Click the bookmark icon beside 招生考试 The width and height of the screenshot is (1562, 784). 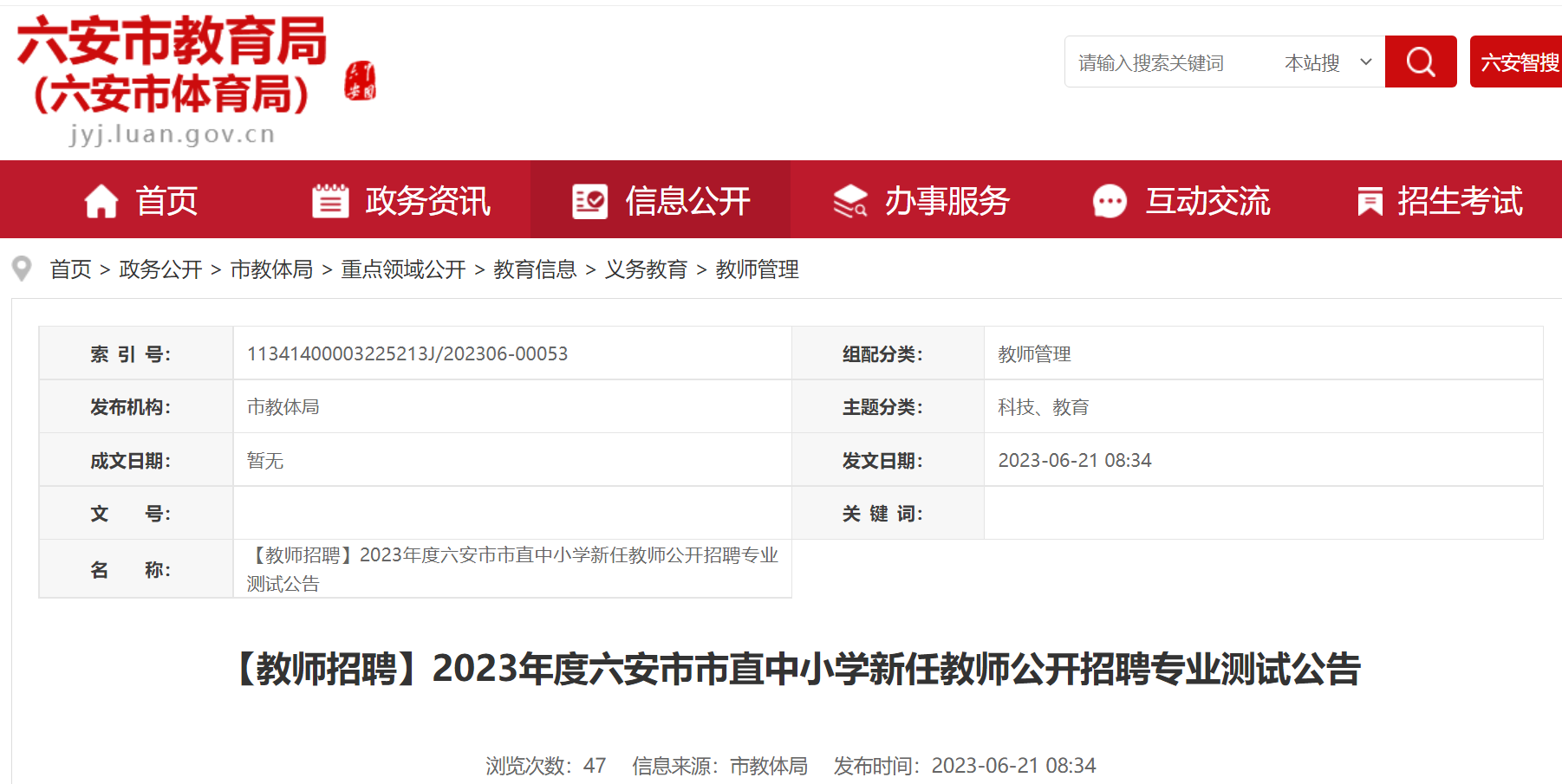[x=1370, y=202]
